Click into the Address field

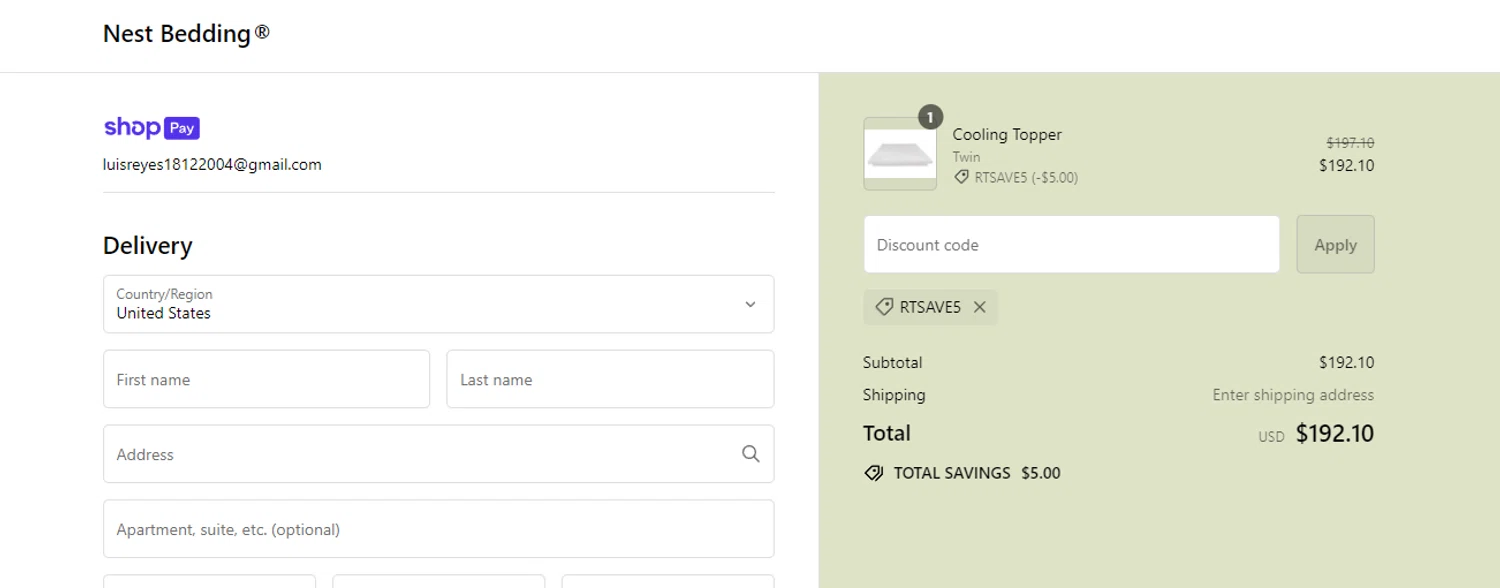pos(420,454)
